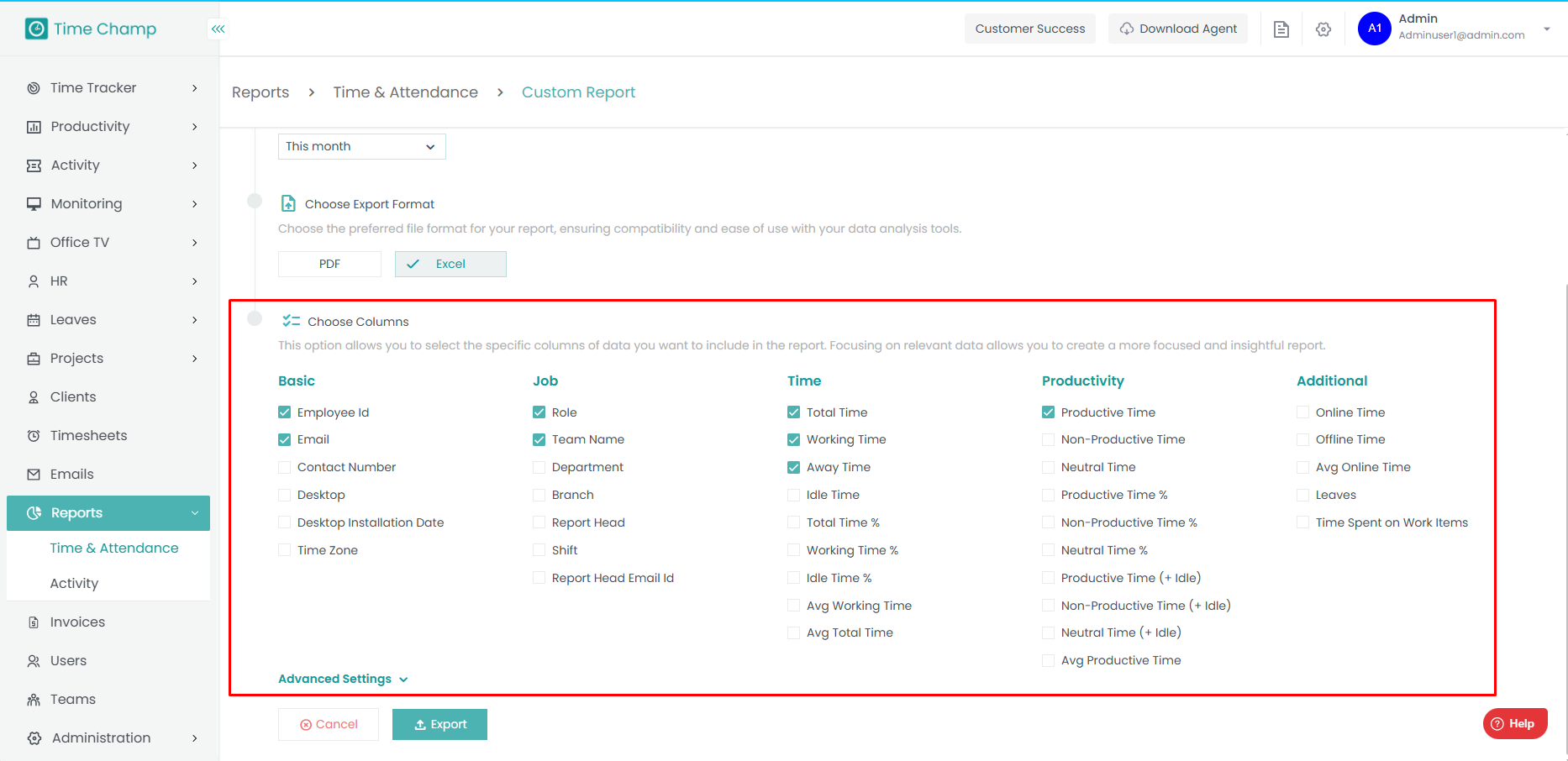
Task: Open the This month date range dropdown
Action: coord(362,146)
